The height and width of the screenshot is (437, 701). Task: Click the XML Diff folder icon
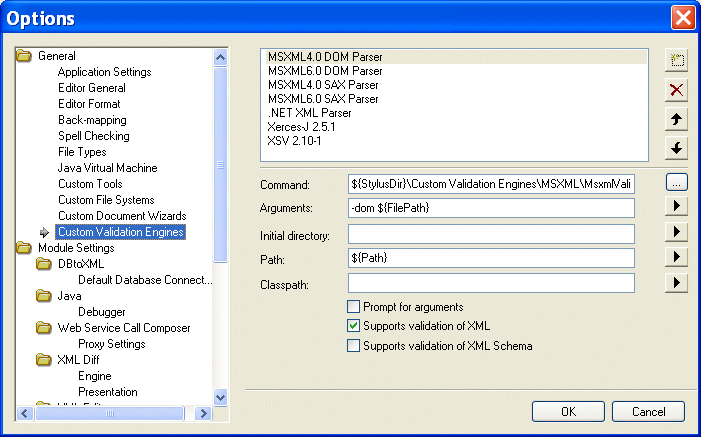(44, 360)
